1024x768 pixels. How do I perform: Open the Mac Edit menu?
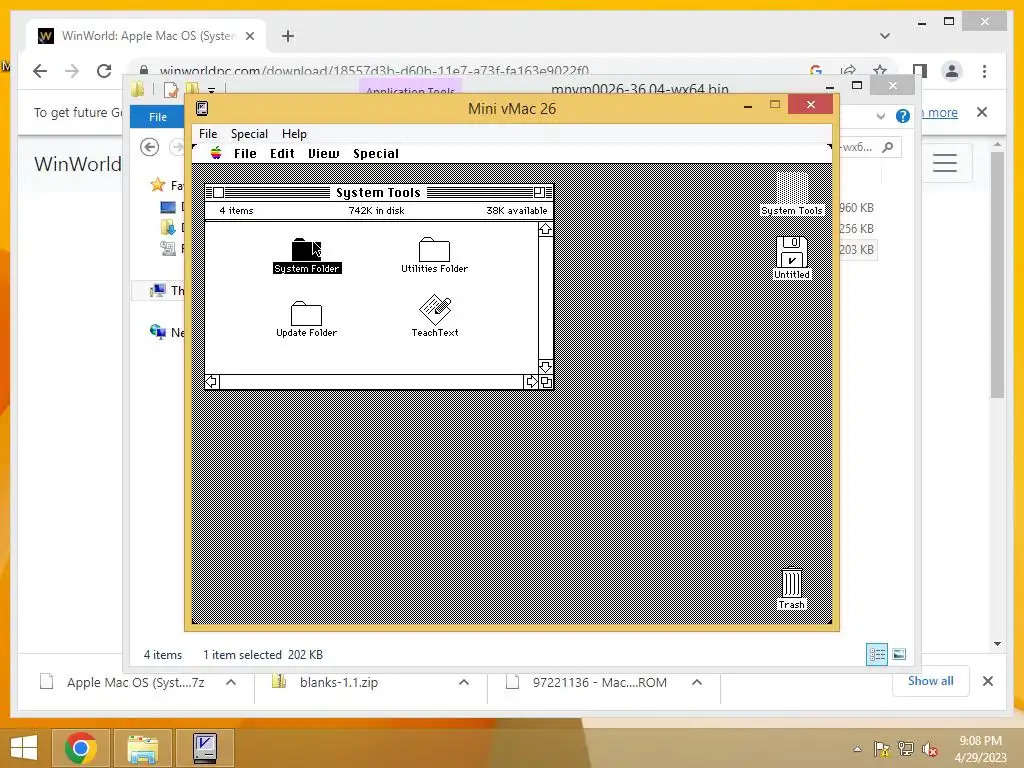click(x=282, y=153)
